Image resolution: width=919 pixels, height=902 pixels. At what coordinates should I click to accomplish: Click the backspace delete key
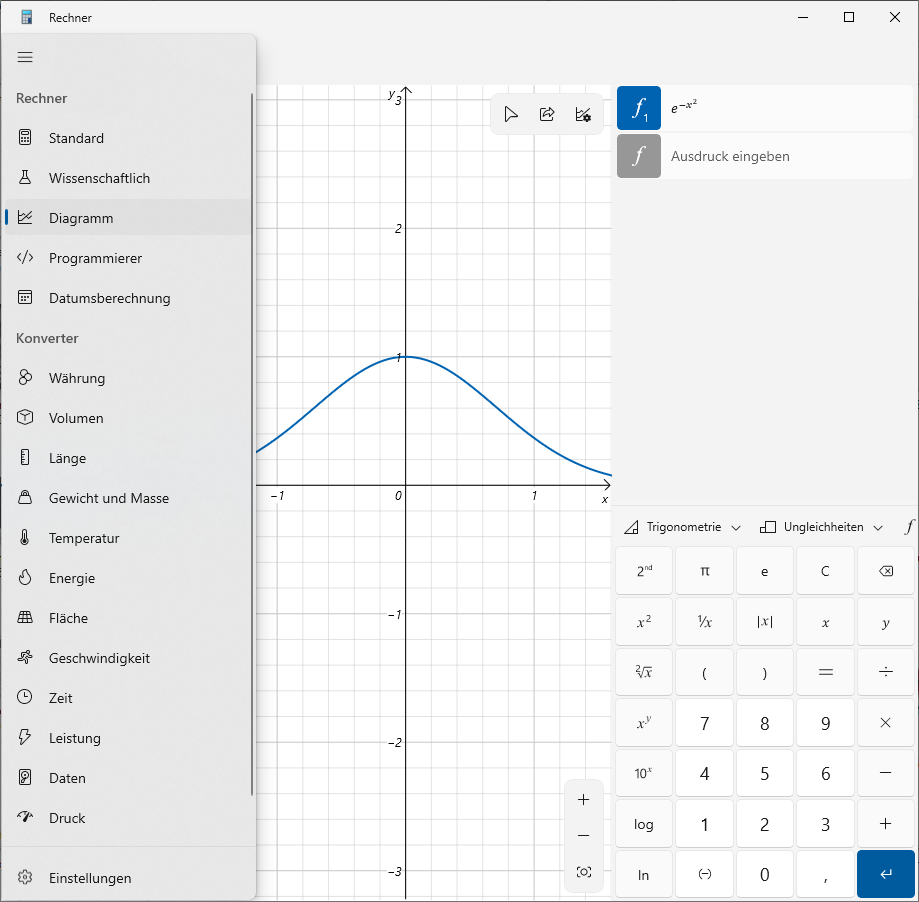click(x=886, y=571)
